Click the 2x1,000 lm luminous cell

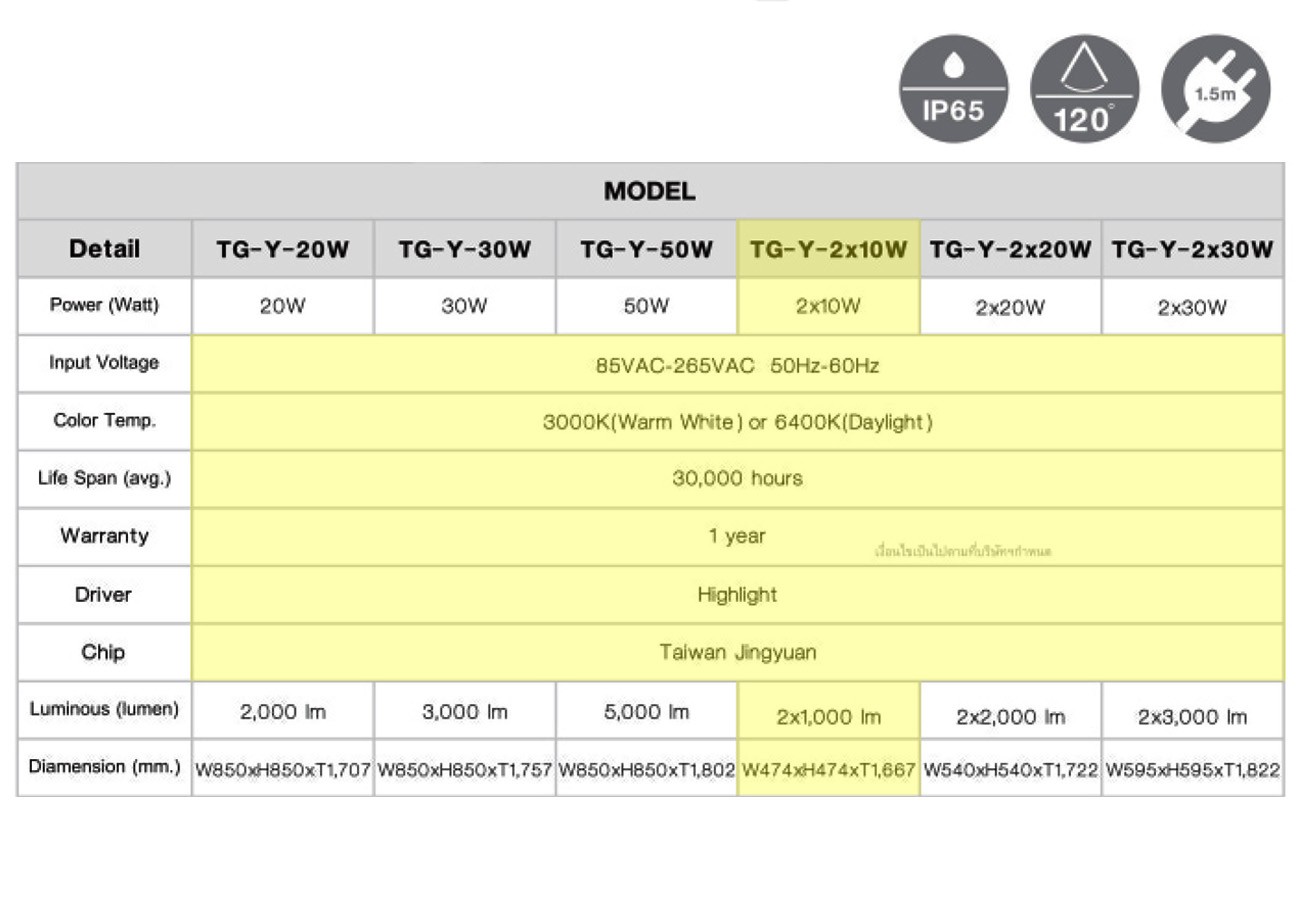click(x=829, y=717)
